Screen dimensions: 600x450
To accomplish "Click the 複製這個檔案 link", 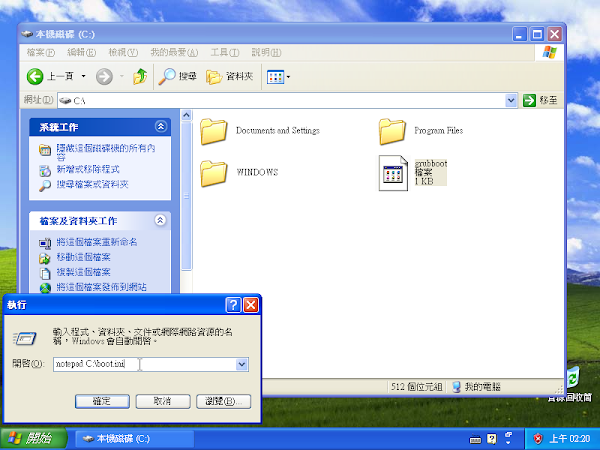I will (83, 272).
